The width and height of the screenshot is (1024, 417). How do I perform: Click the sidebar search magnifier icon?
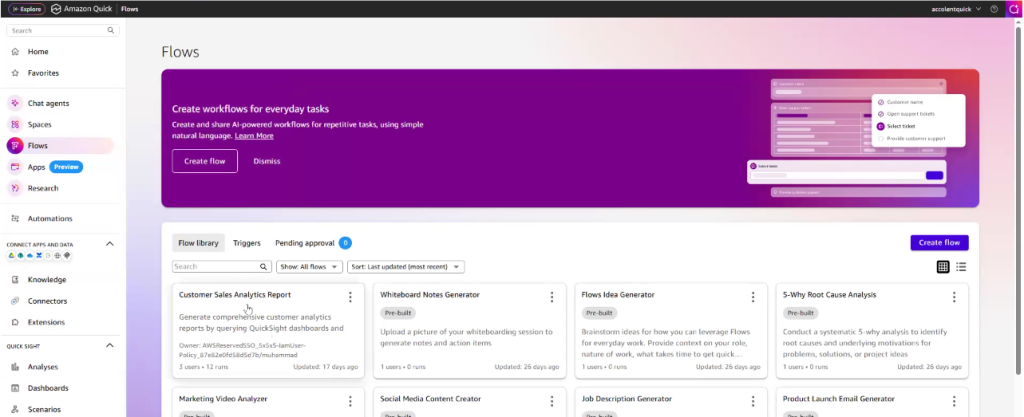tap(111, 31)
